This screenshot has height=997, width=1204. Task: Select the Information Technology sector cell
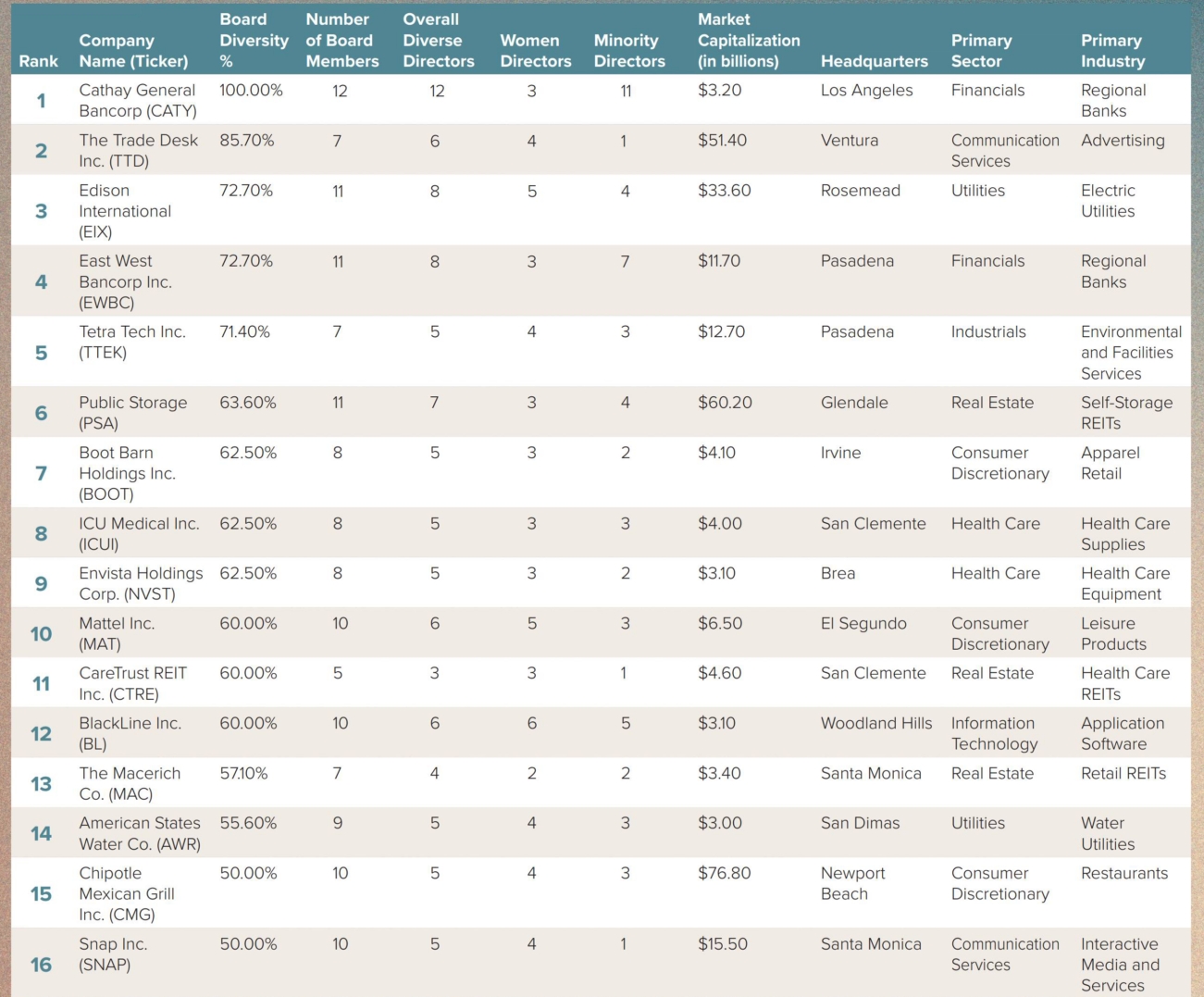pyautogui.click(x=994, y=733)
